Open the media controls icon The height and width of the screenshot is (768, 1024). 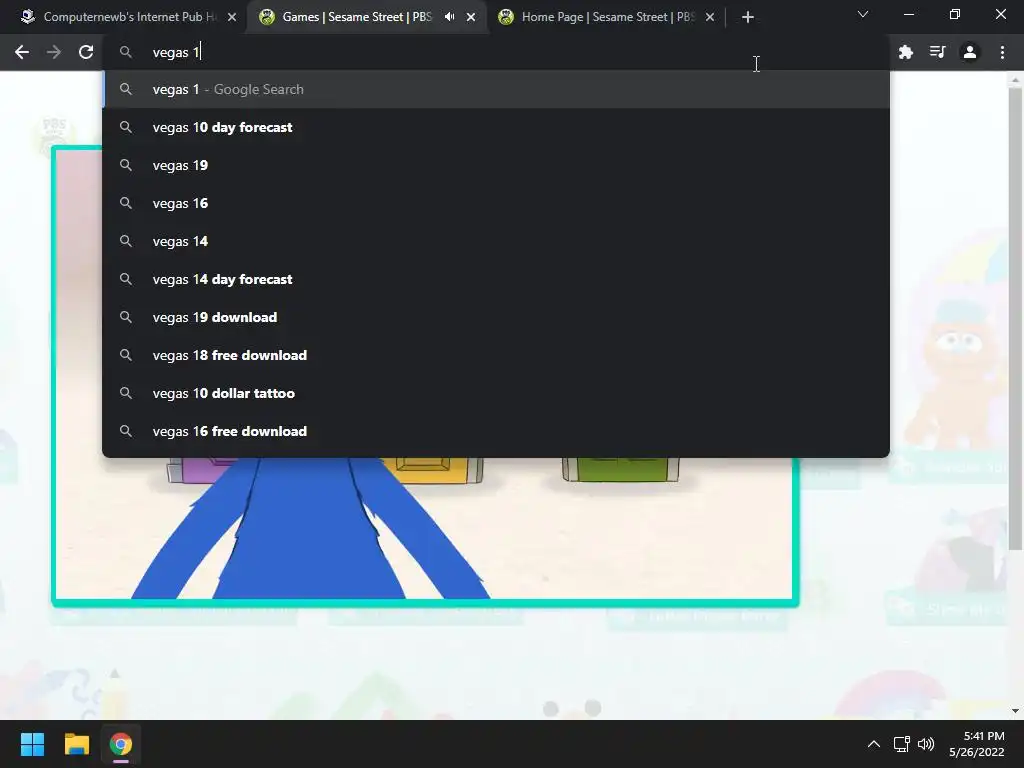[937, 52]
